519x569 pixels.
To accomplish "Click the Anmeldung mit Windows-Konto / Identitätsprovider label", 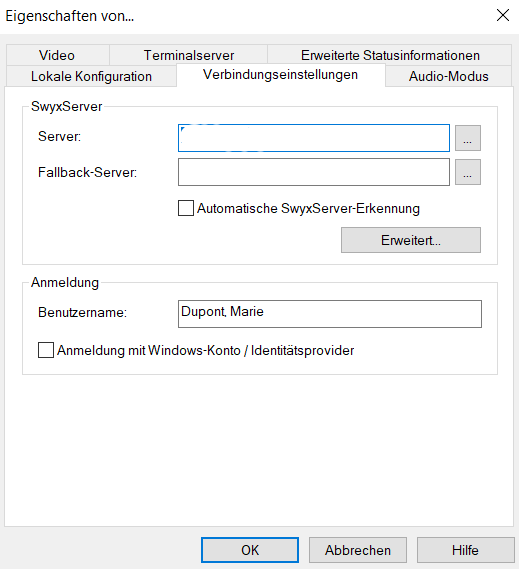I will click(x=205, y=351).
